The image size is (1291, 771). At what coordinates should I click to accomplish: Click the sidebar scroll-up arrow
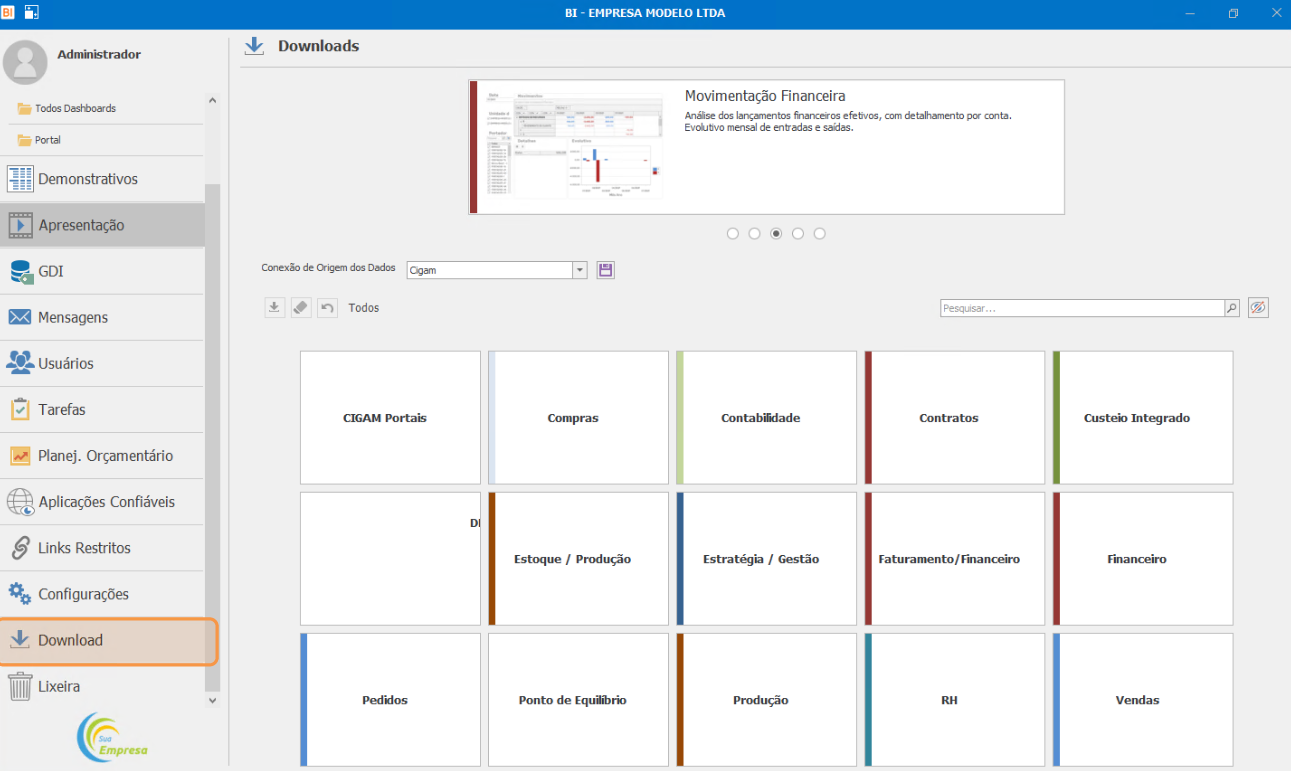(211, 100)
